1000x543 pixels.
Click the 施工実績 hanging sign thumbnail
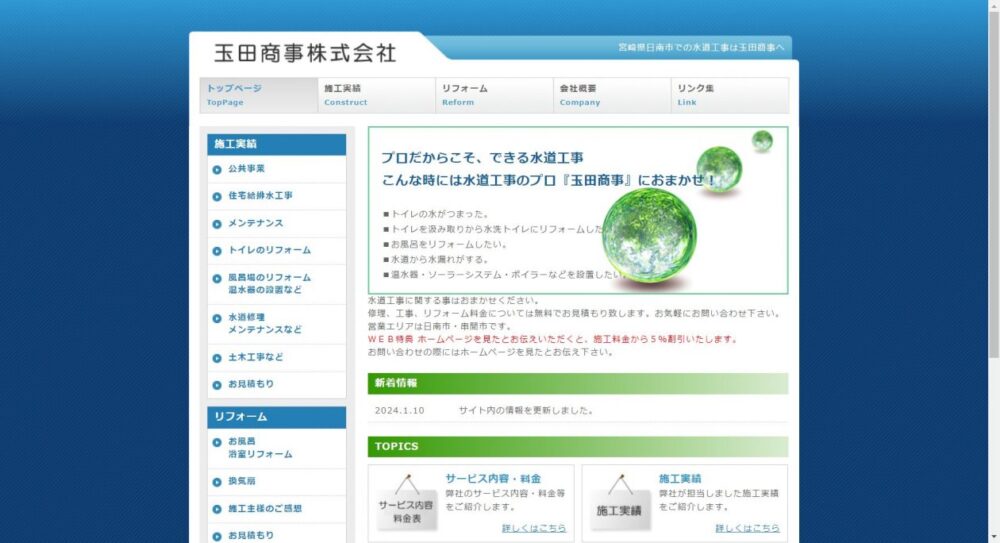pyautogui.click(x=620, y=502)
